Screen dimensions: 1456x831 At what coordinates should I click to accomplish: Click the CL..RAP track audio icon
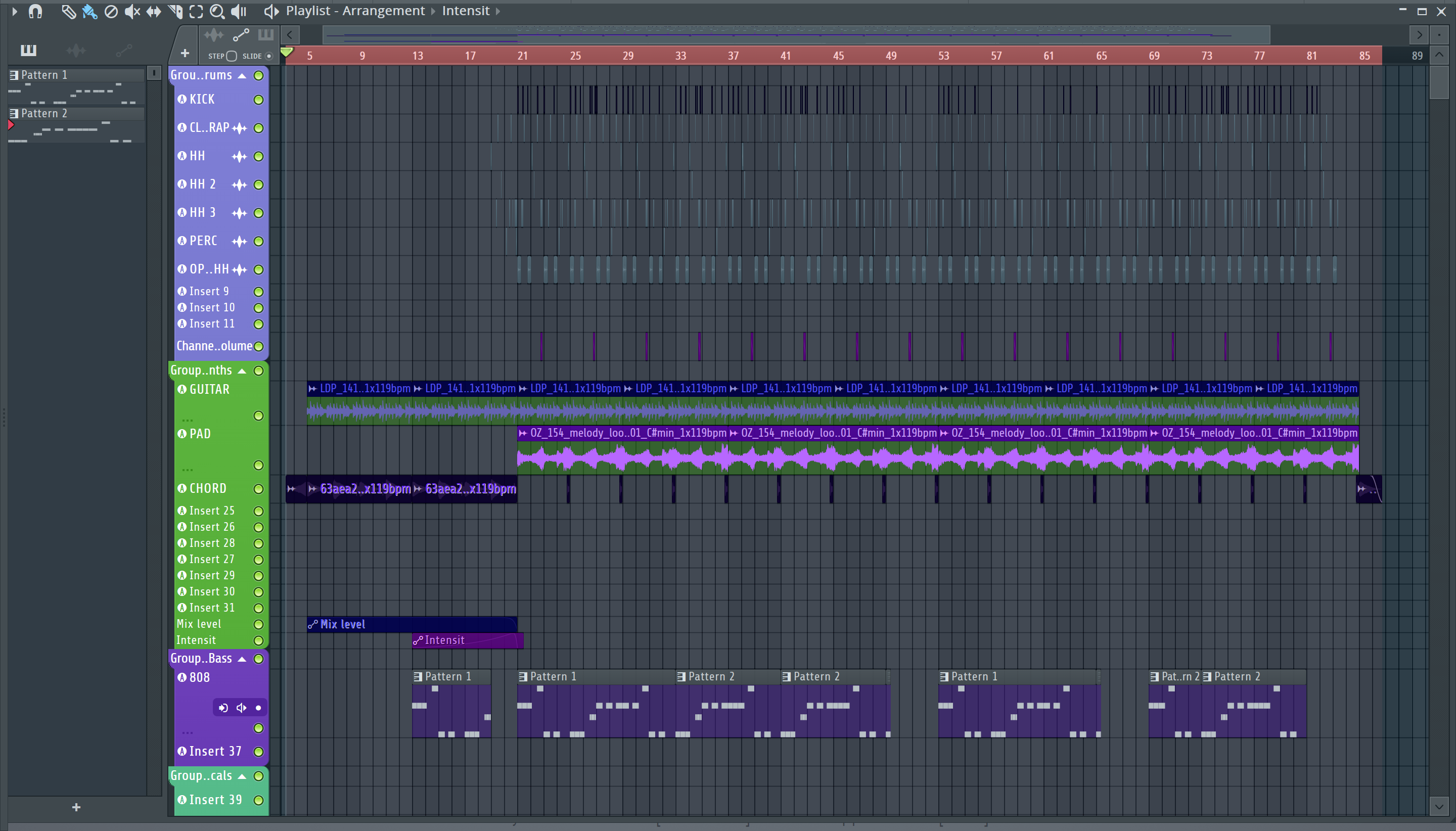coord(240,128)
